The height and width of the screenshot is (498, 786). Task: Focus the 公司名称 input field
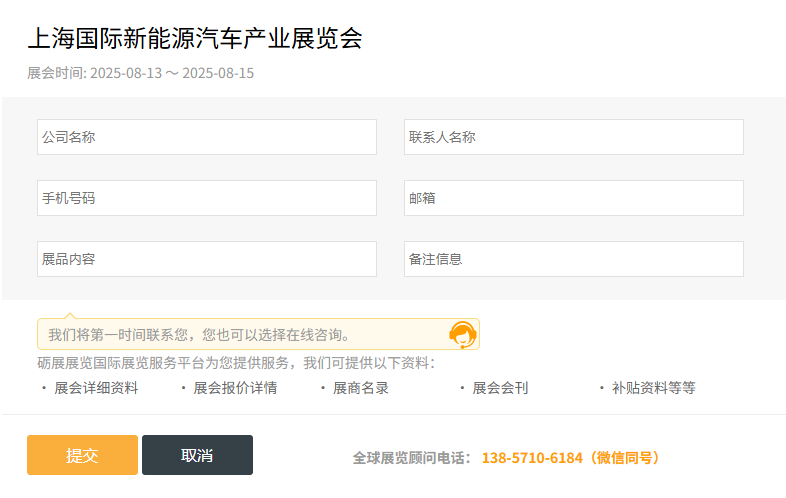click(x=207, y=137)
